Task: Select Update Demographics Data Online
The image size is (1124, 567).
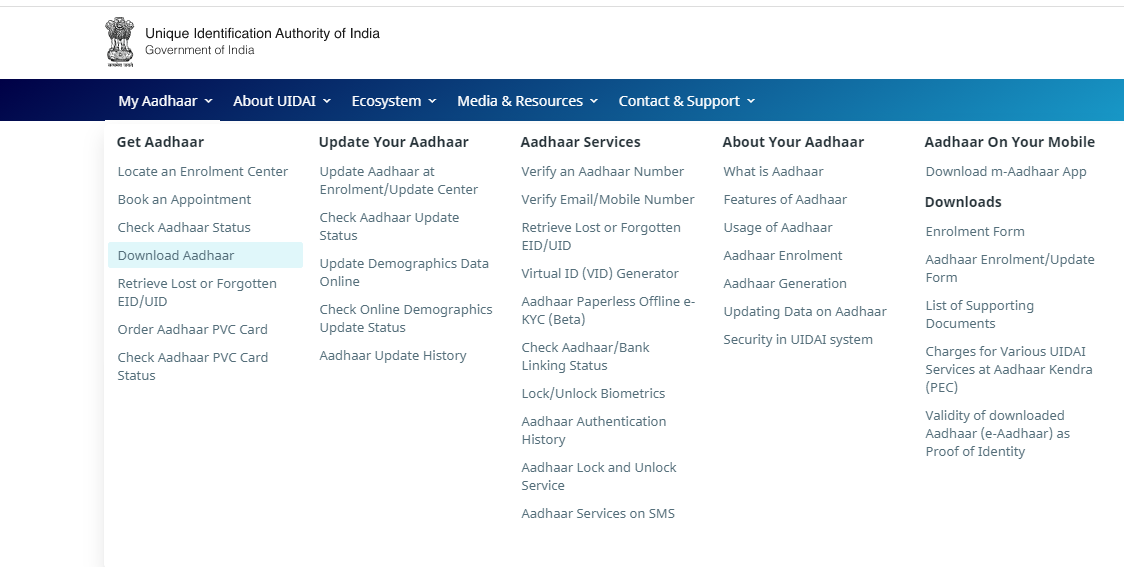Action: point(404,272)
